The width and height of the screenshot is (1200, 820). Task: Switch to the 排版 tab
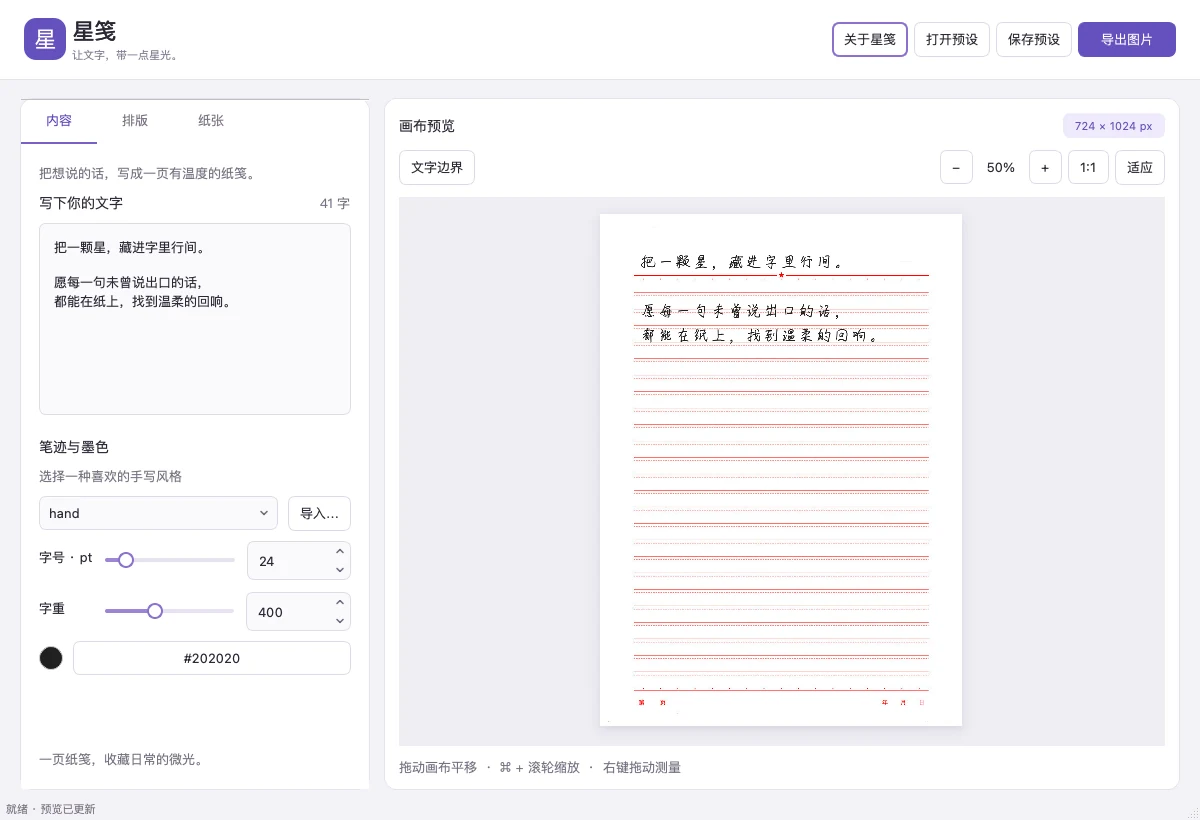[x=135, y=121]
